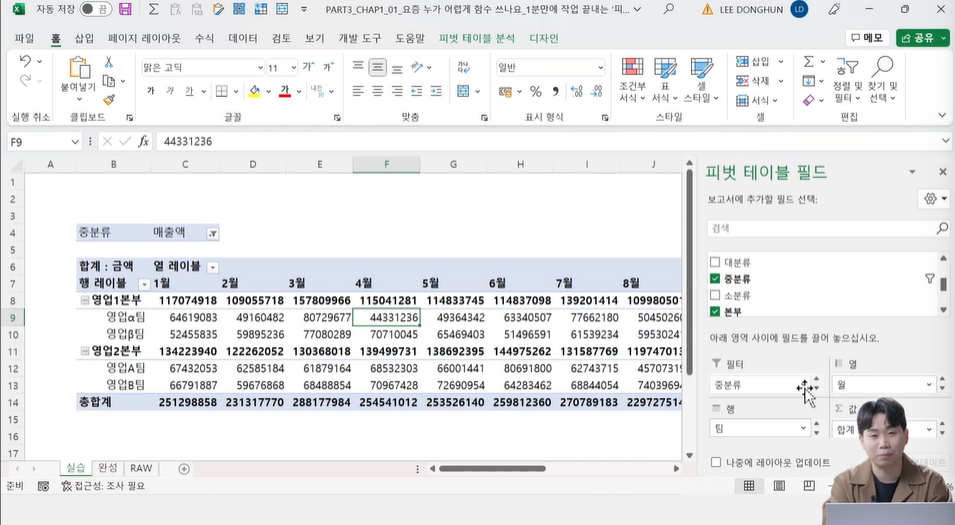Image resolution: width=955 pixels, height=525 pixels.
Task: Click the borders icon in font group
Action: coord(222,91)
